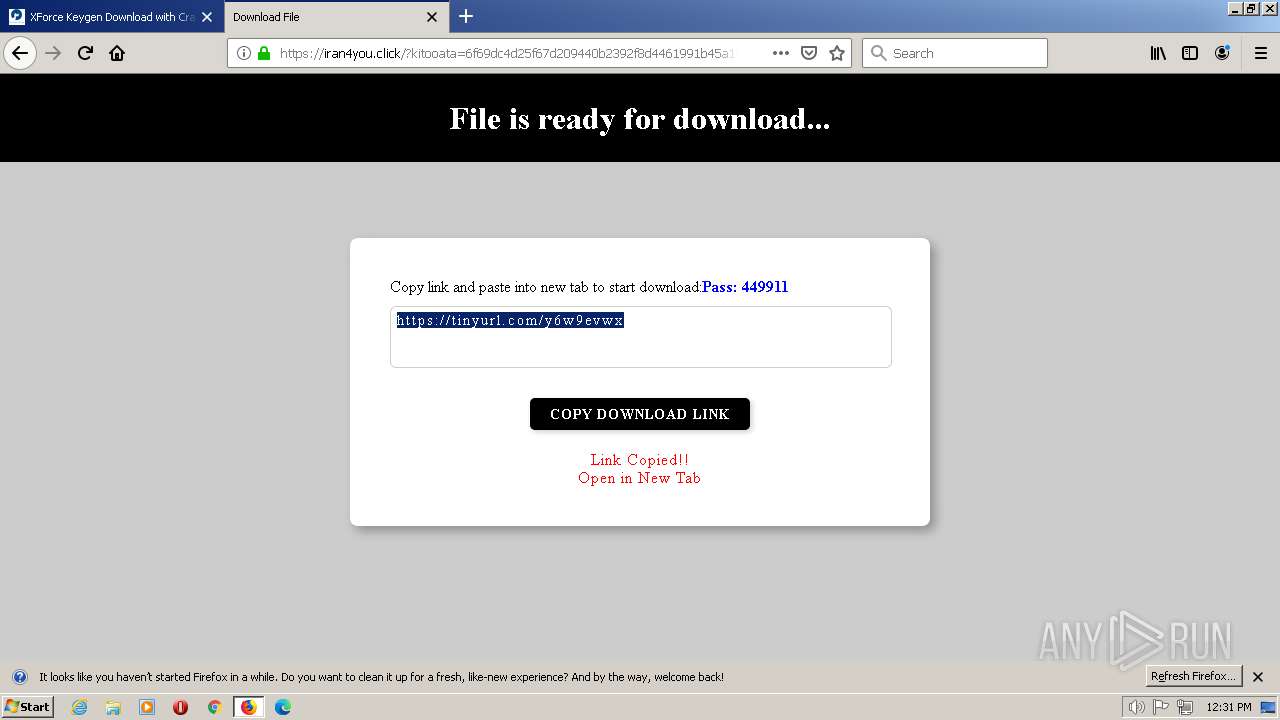
Task: Launch Internet Explorer from taskbar
Action: coord(79,707)
